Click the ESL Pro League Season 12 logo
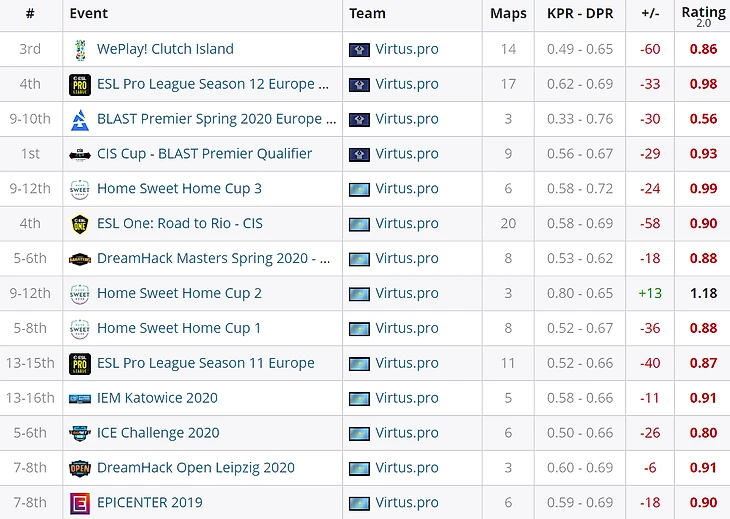 (80, 84)
